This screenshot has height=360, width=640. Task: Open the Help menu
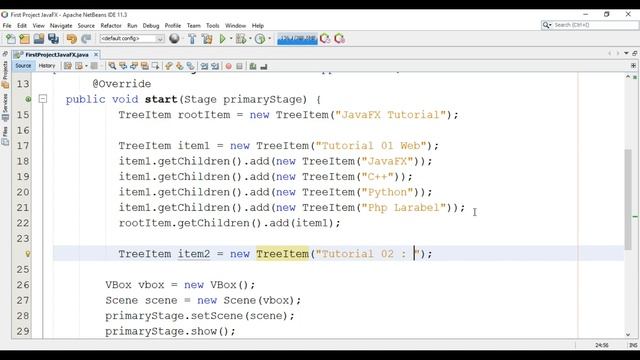click(258, 25)
